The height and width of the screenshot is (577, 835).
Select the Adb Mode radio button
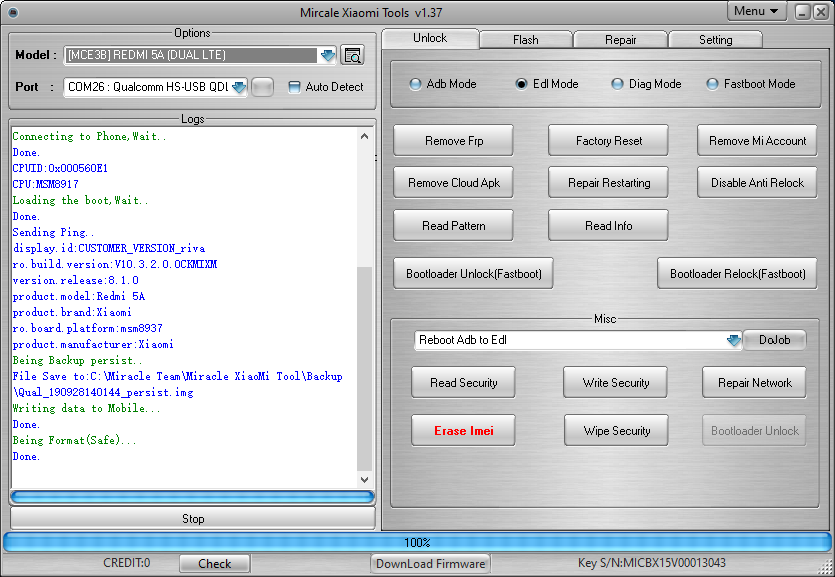415,84
